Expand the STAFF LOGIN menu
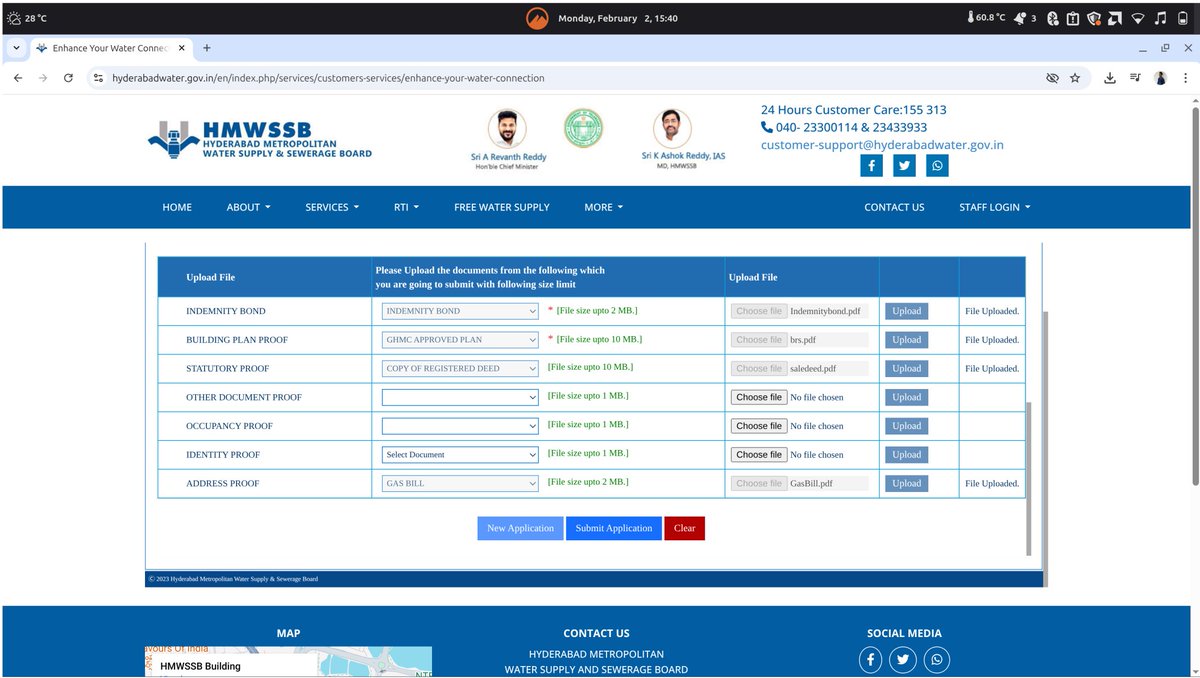This screenshot has width=1200, height=678. (x=994, y=207)
